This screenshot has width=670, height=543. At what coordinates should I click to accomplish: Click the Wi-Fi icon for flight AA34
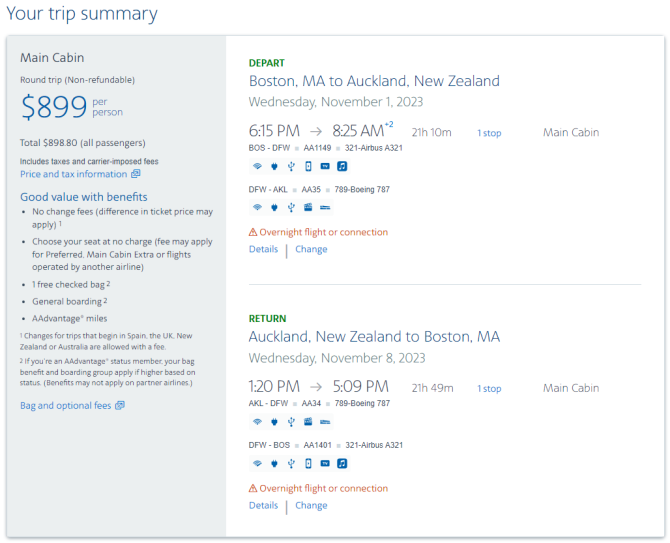point(257,422)
